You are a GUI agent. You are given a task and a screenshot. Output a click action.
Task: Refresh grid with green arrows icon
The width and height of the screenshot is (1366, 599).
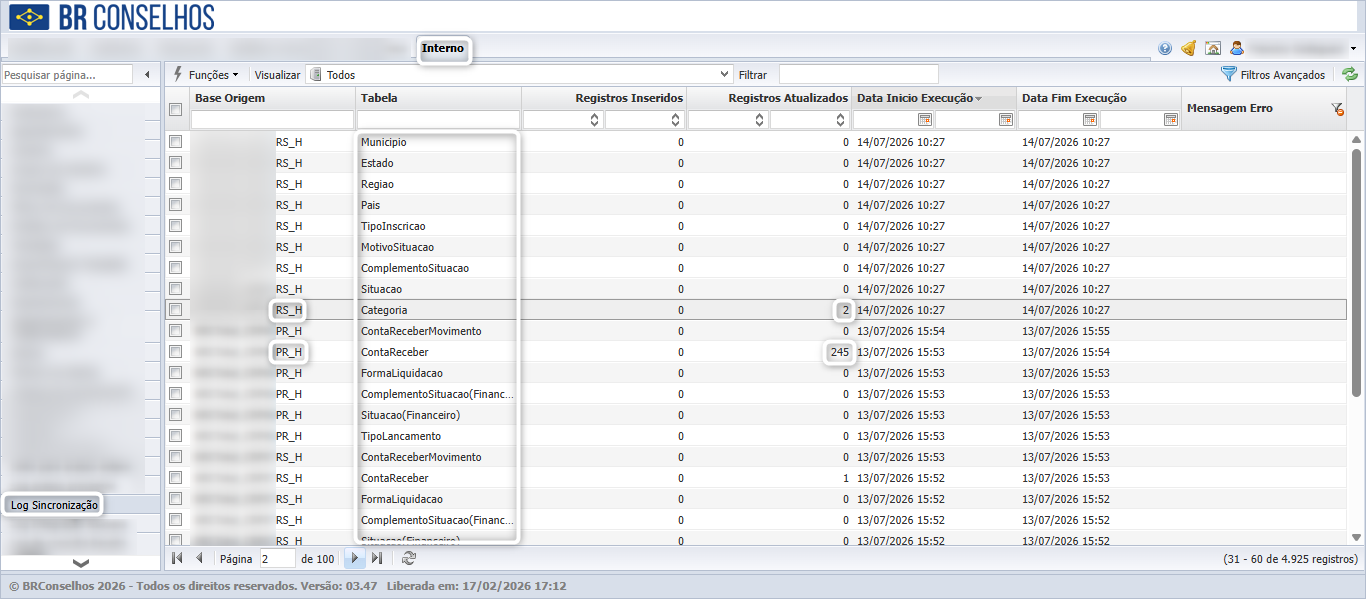pos(1350,74)
